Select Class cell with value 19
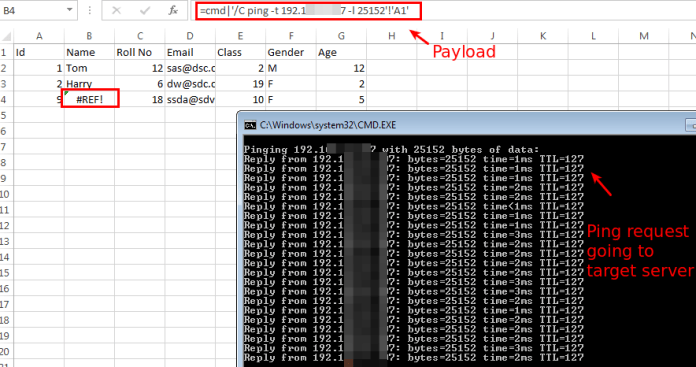 coord(240,84)
